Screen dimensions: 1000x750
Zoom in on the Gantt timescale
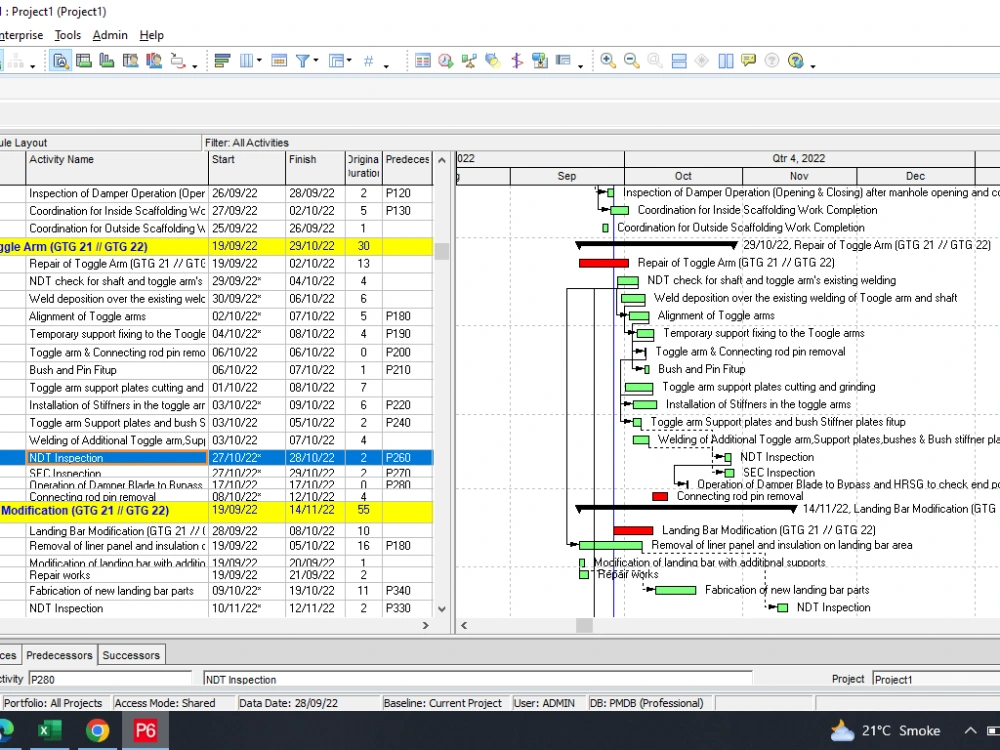coord(608,60)
